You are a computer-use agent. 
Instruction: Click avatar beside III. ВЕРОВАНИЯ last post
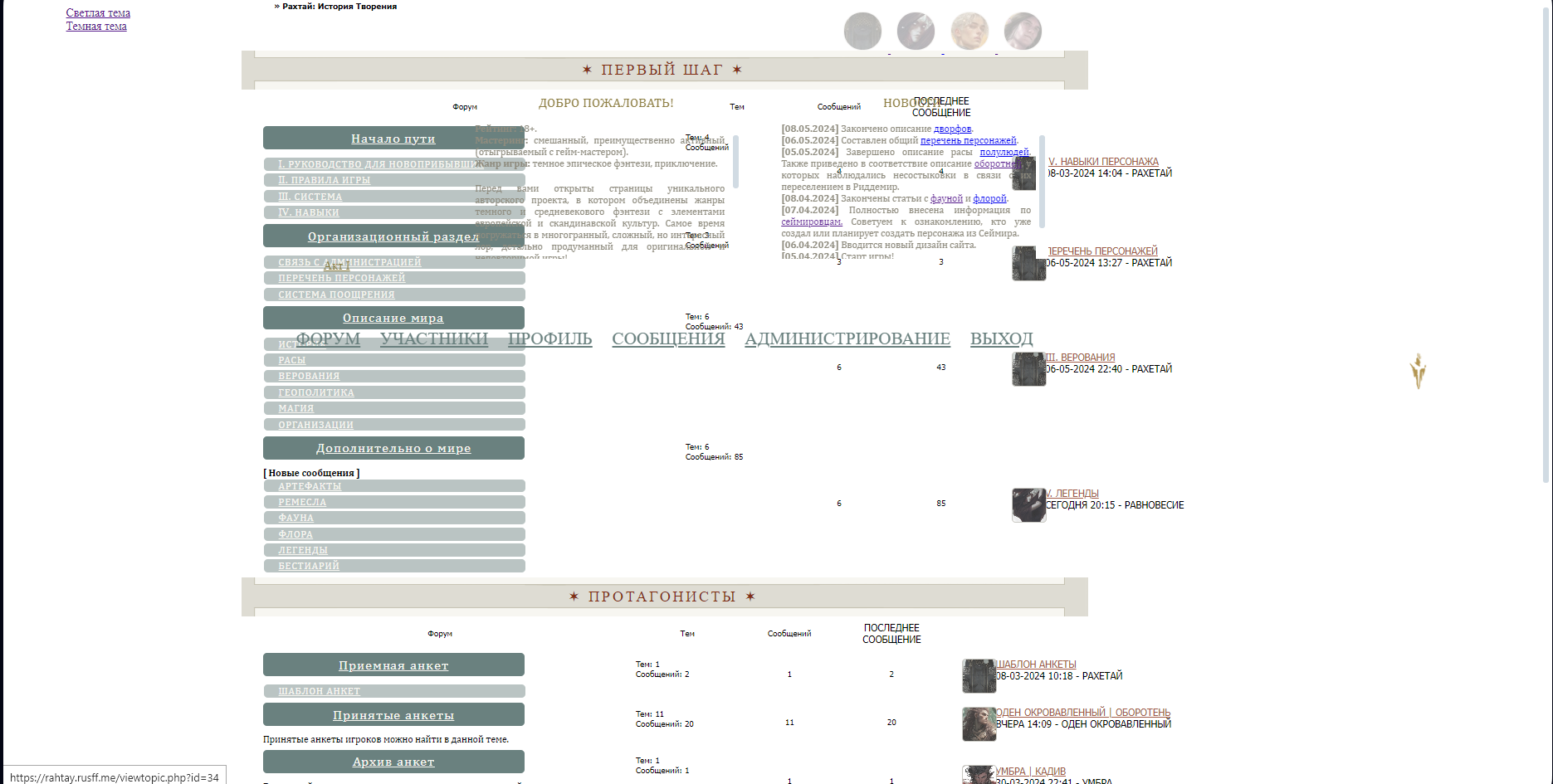click(x=1028, y=369)
